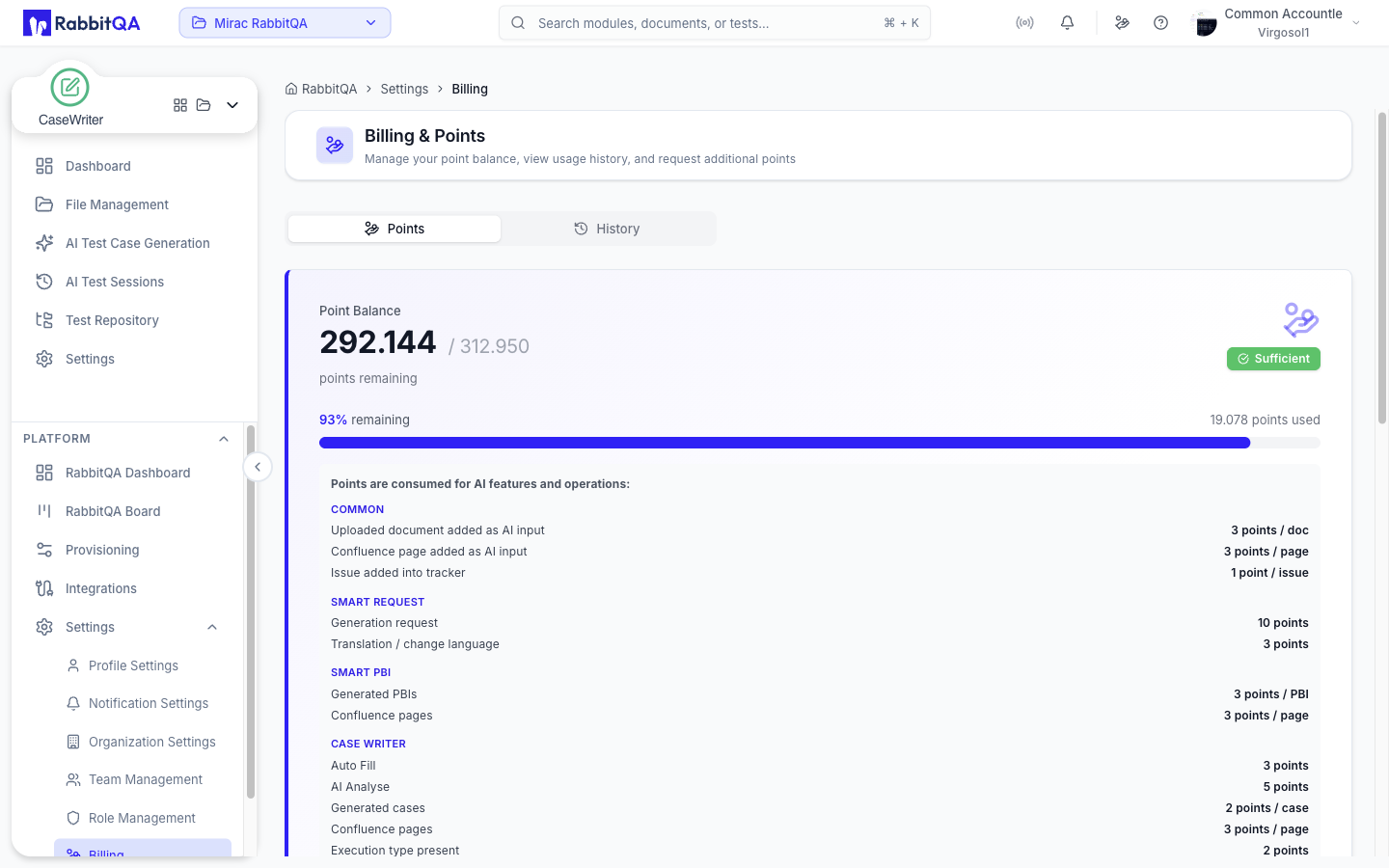Viewport: 1389px width, 868px height.
Task: Switch to grid view icon in CaseWriter card
Action: [180, 105]
